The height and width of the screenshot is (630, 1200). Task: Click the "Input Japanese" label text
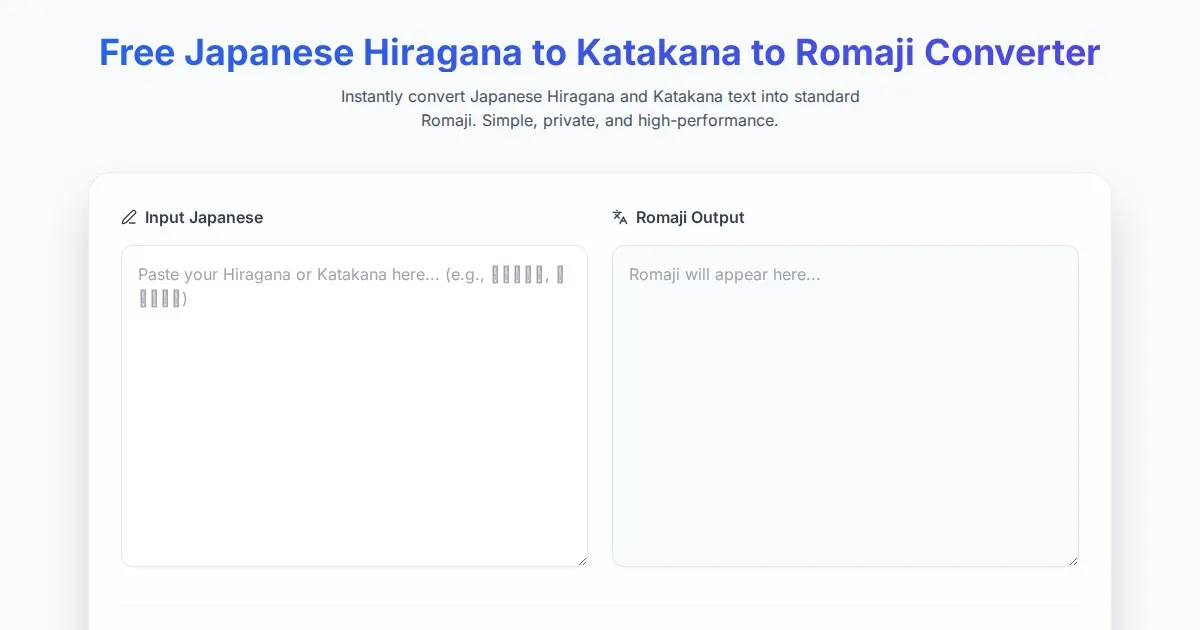tap(204, 217)
